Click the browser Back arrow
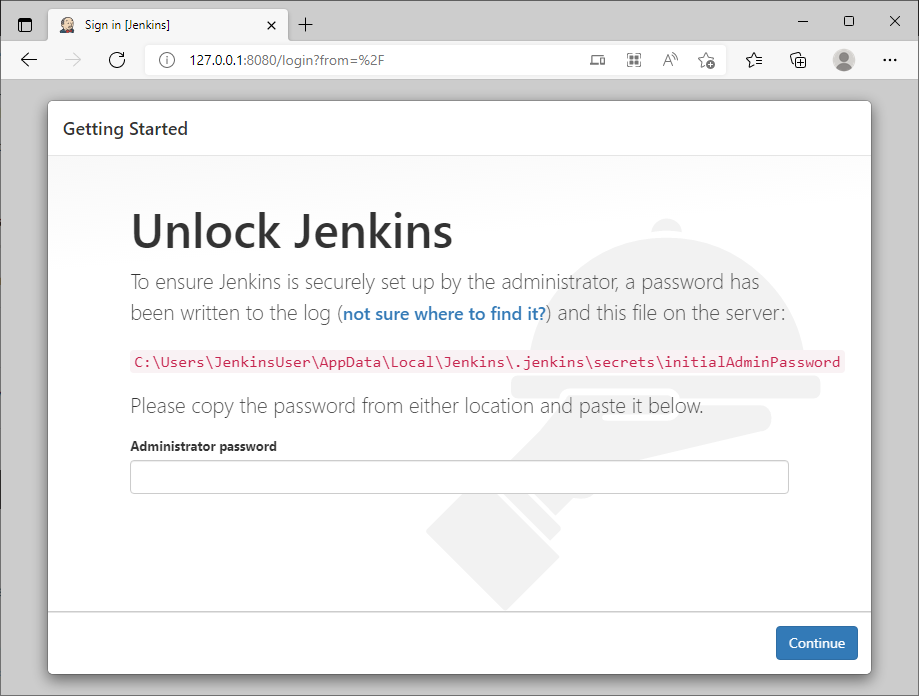The image size is (919, 696). [29, 60]
